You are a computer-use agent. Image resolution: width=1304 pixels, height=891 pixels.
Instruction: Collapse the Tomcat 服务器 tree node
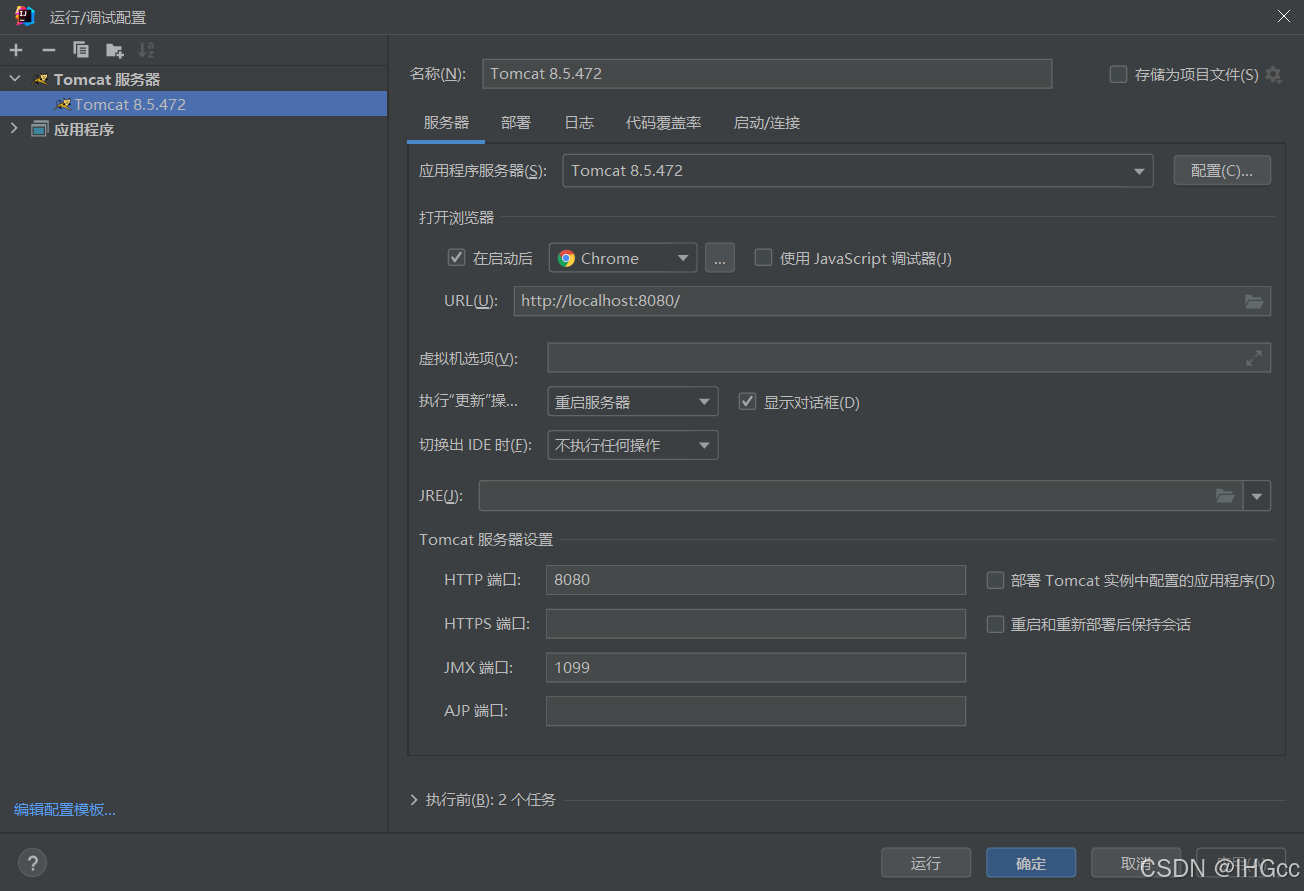[15, 79]
